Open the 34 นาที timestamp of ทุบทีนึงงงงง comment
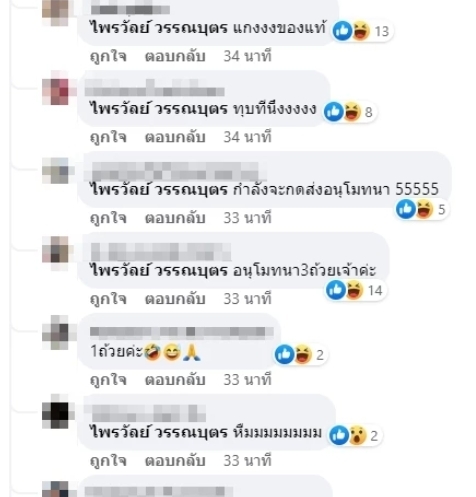The height and width of the screenshot is (497, 476). 247,137
